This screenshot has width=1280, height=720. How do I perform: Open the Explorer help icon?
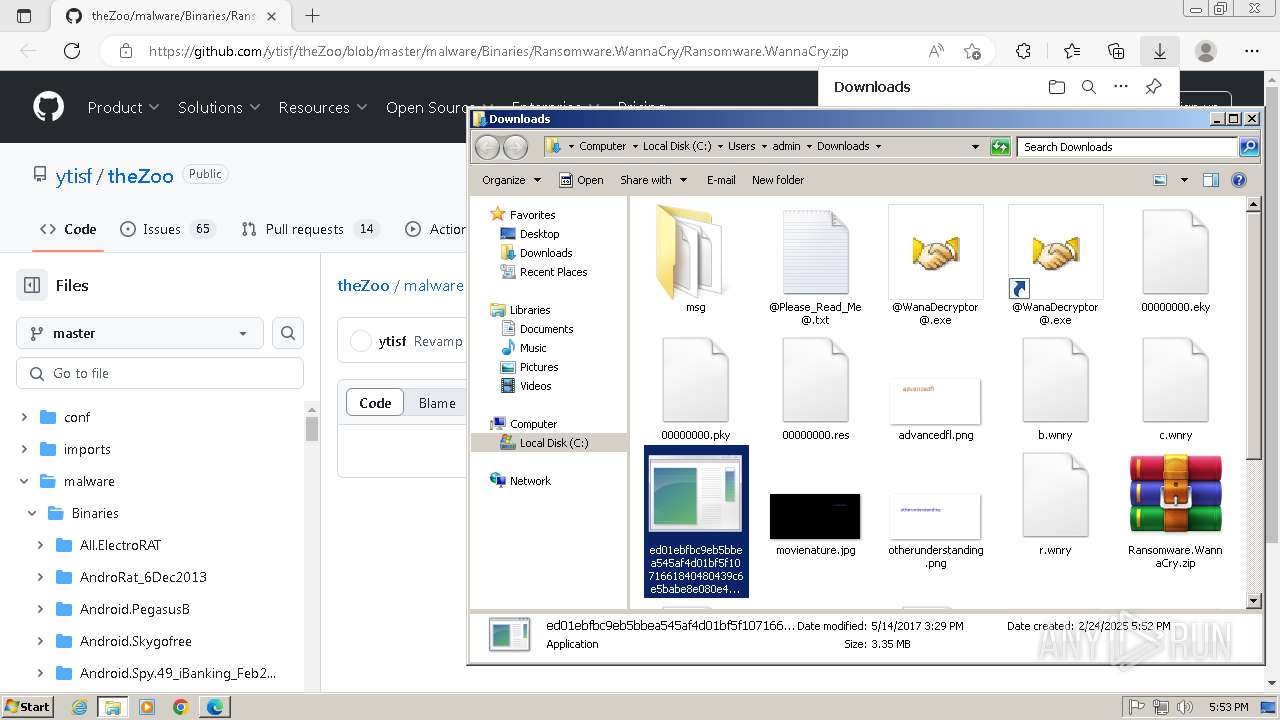1239,180
